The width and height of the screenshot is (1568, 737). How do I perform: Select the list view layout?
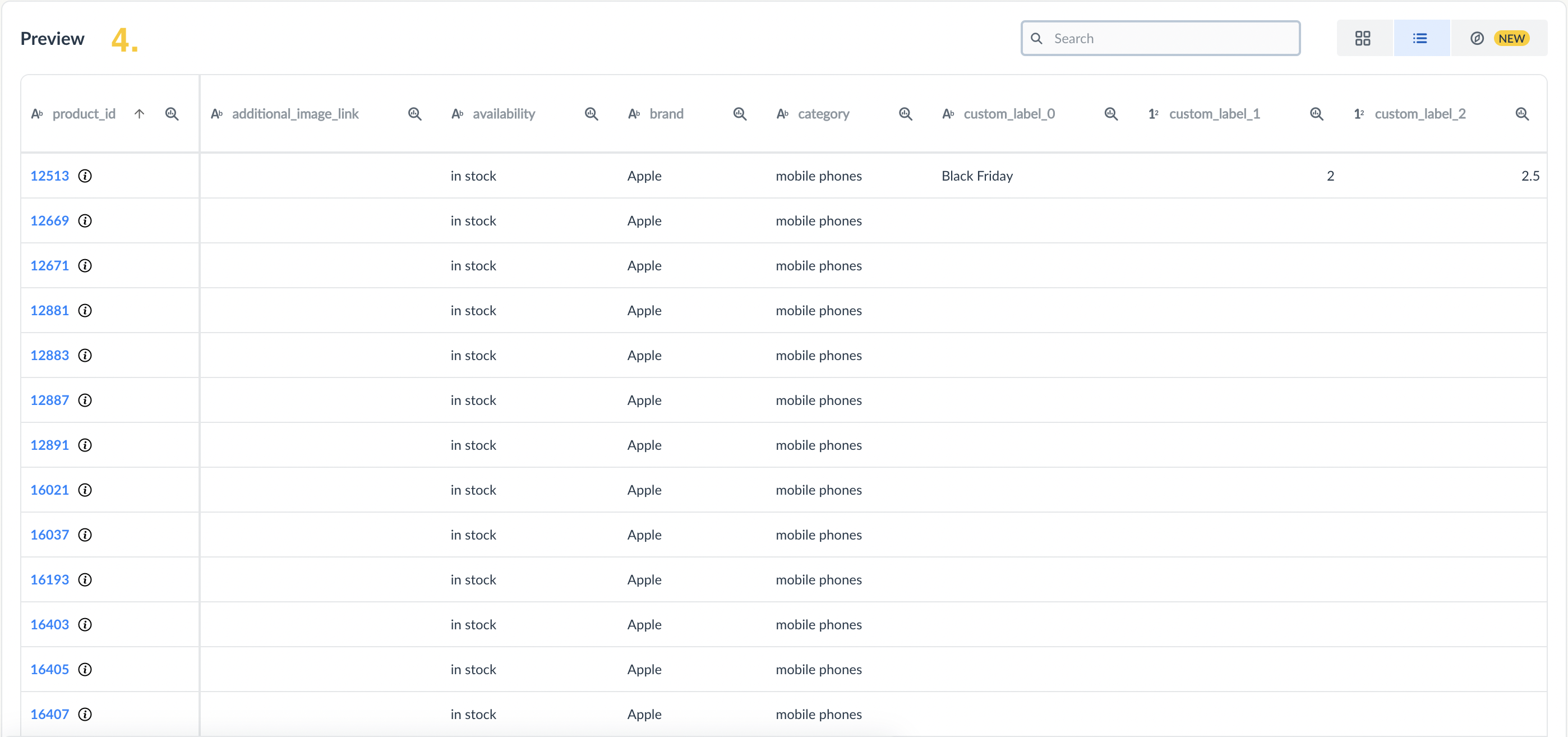pyautogui.click(x=1420, y=38)
